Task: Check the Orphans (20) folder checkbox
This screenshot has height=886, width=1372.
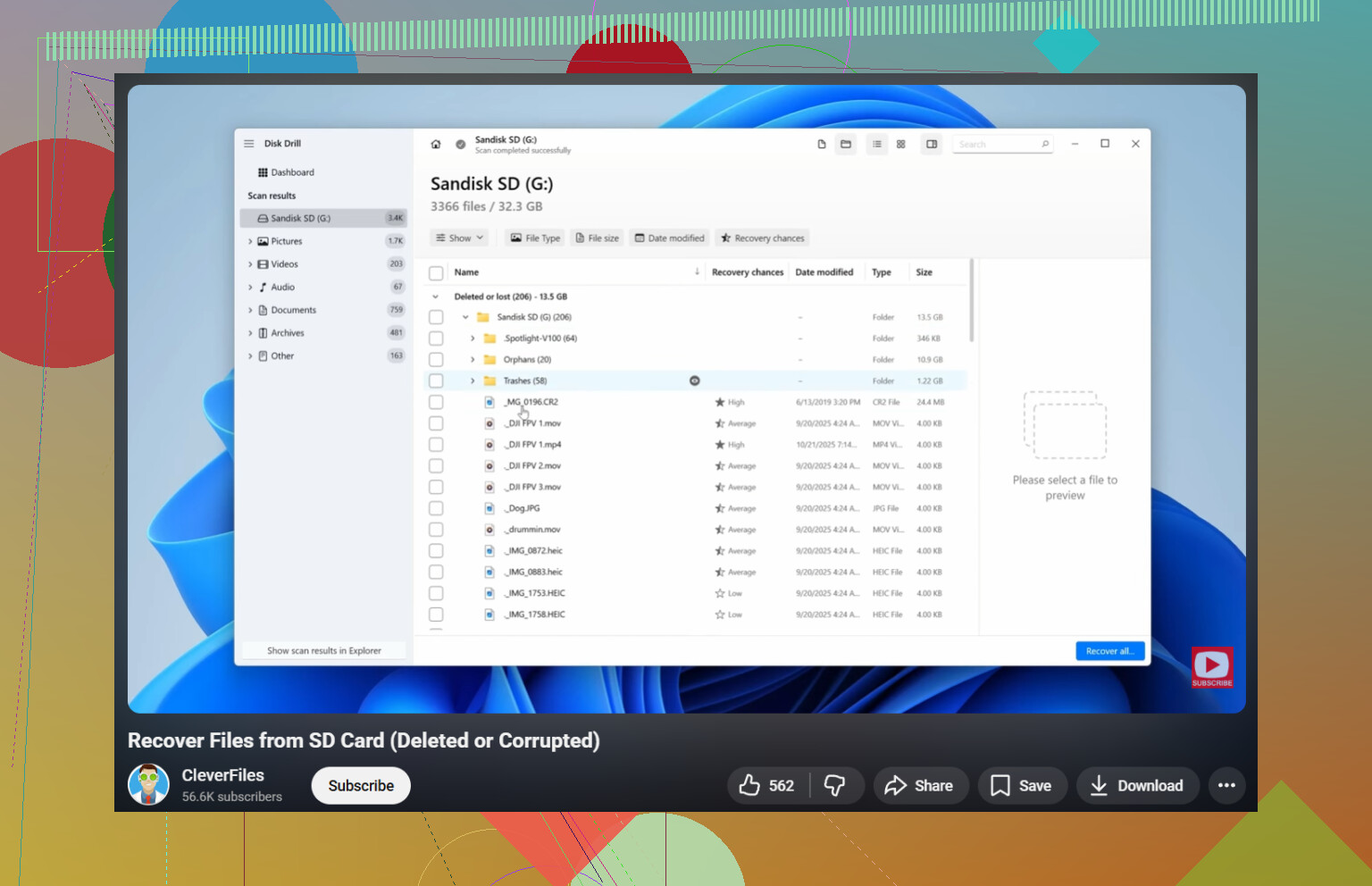Action: 436,360
